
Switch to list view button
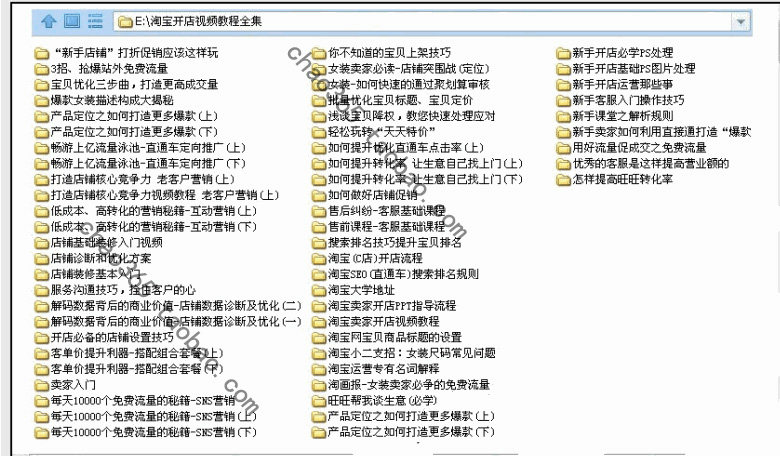[x=95, y=21]
